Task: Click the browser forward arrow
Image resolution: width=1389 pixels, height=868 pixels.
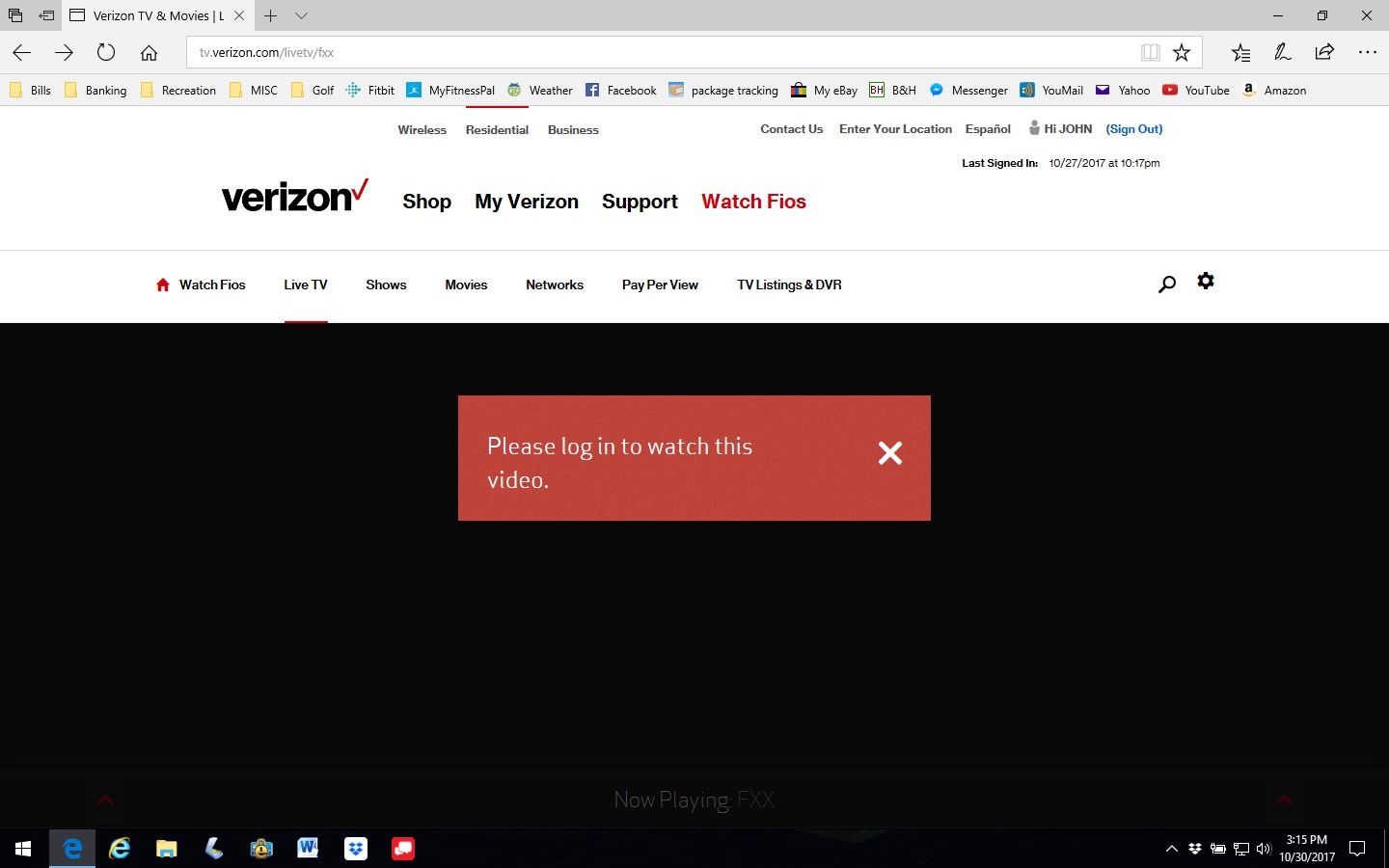Action: [64, 52]
